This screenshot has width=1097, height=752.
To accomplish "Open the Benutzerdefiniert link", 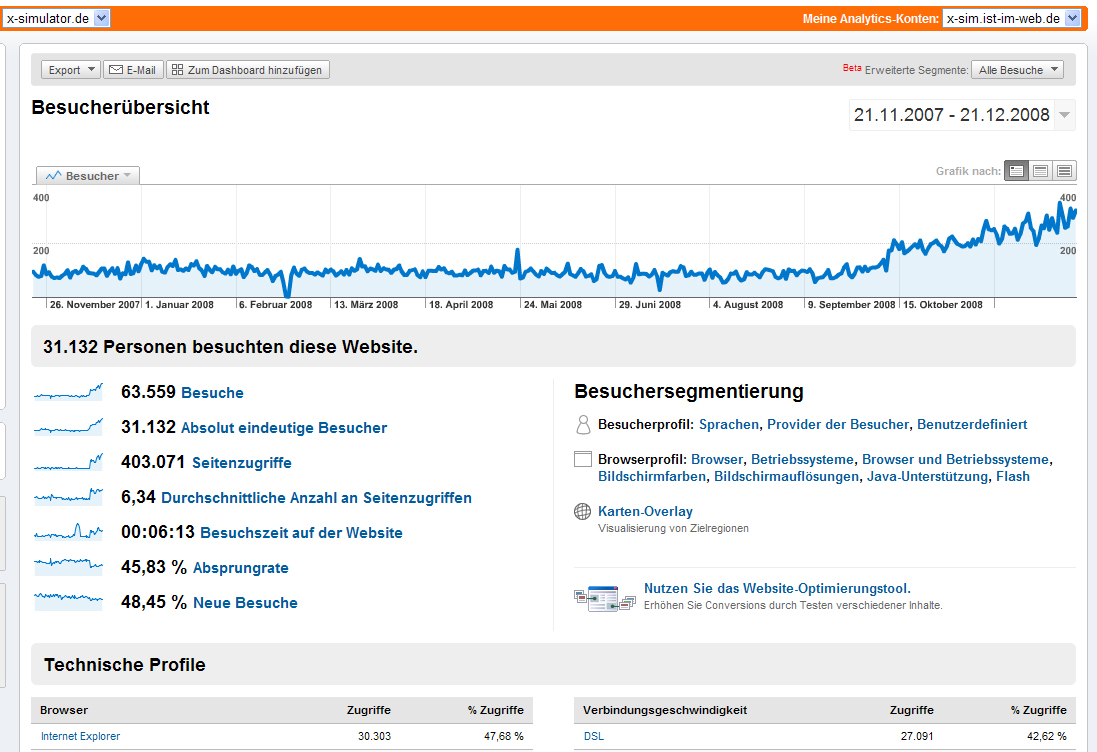I will (x=972, y=425).
